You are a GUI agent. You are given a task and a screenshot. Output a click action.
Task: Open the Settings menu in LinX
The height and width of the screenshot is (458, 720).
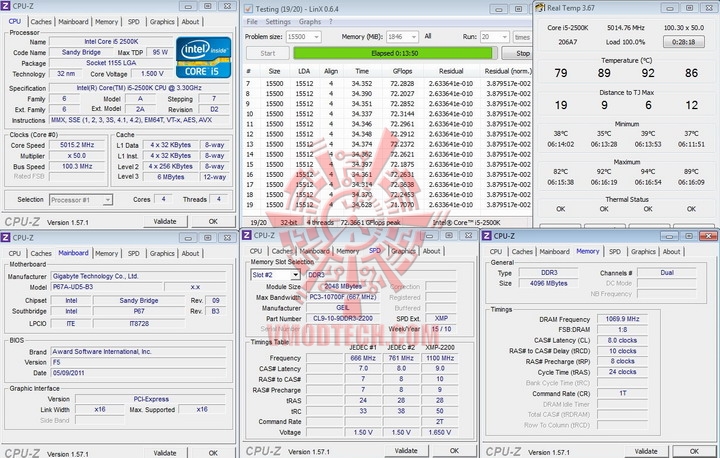click(x=278, y=22)
